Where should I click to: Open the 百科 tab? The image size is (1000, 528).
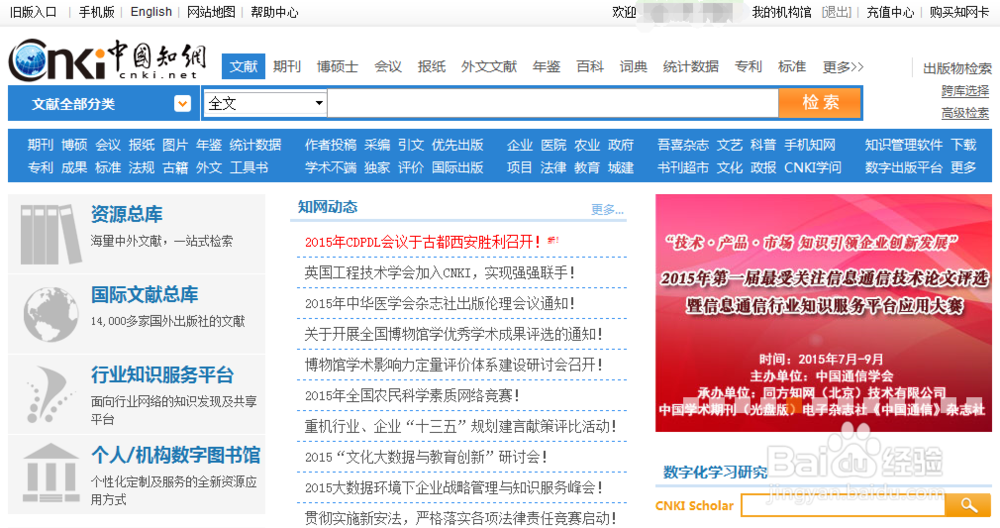coord(590,66)
